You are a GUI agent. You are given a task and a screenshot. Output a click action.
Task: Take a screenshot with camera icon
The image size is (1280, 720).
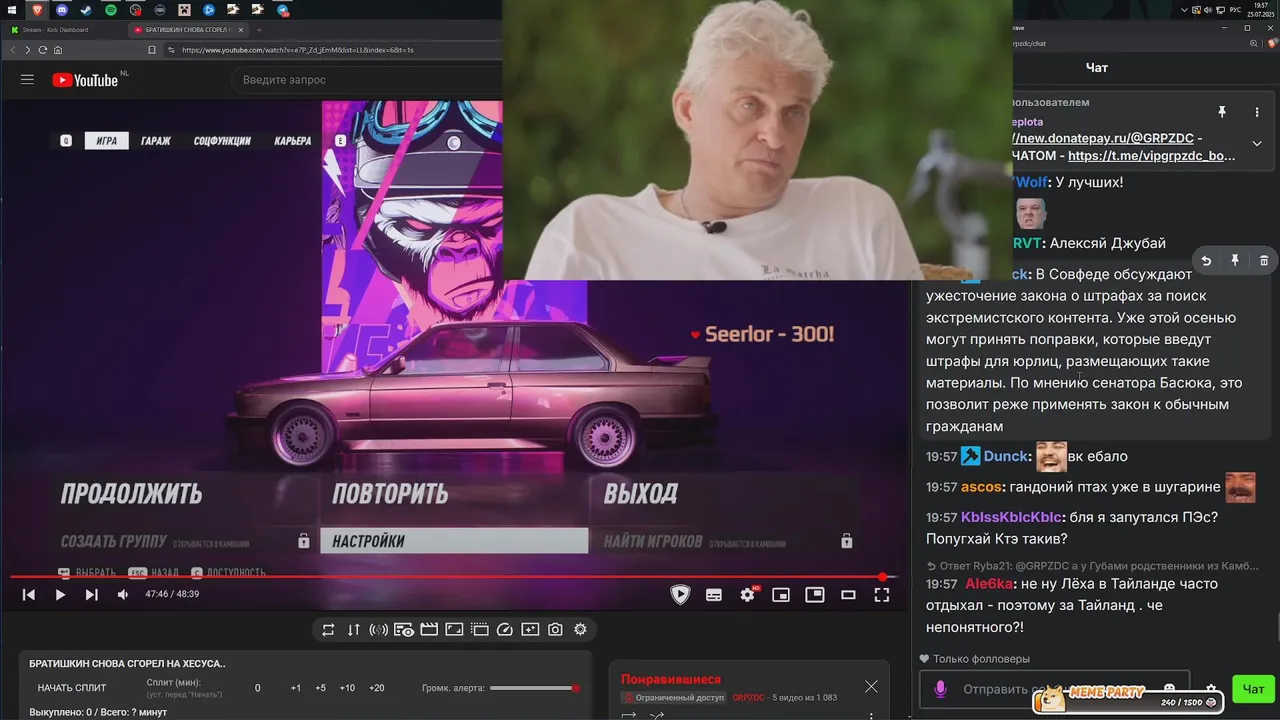pyautogui.click(x=555, y=629)
